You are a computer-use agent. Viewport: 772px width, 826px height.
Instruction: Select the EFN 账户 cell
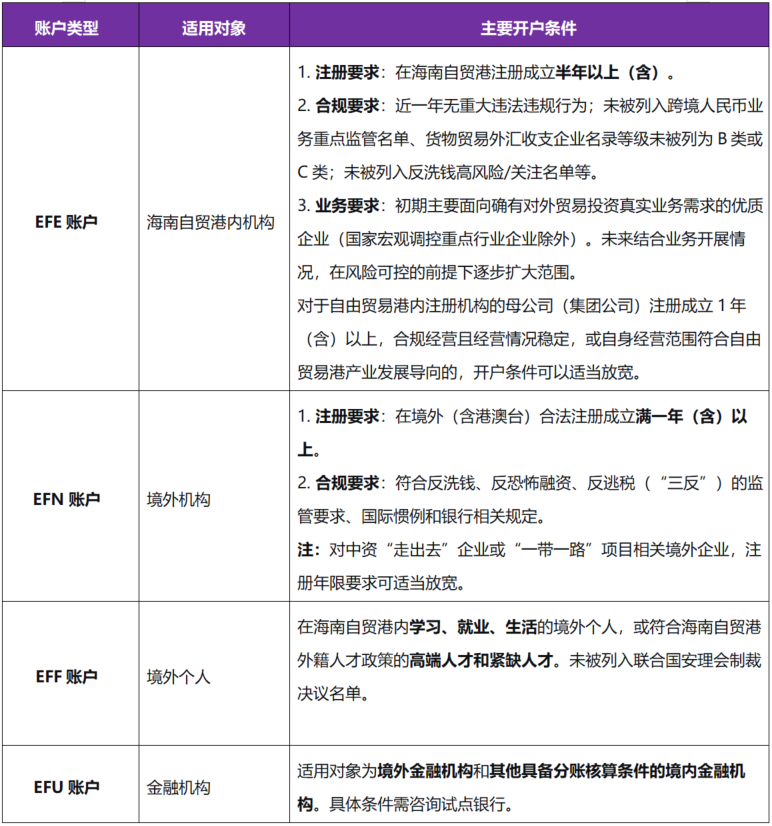[67, 497]
